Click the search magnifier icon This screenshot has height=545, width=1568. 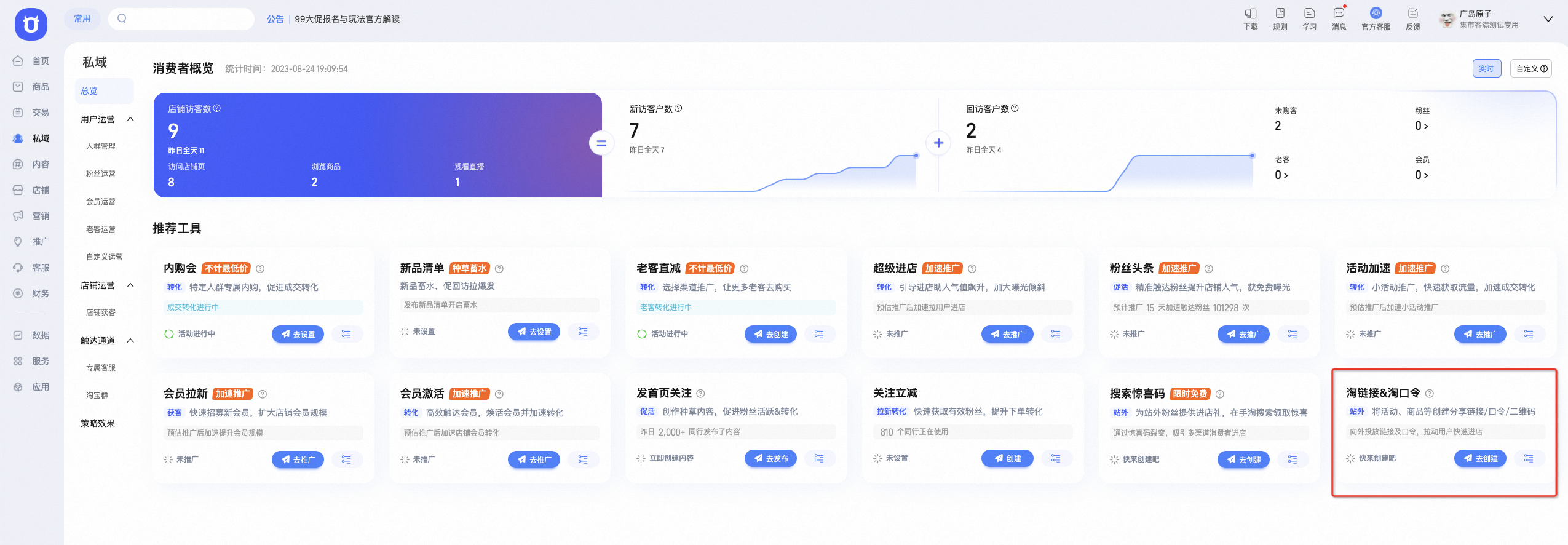click(122, 18)
